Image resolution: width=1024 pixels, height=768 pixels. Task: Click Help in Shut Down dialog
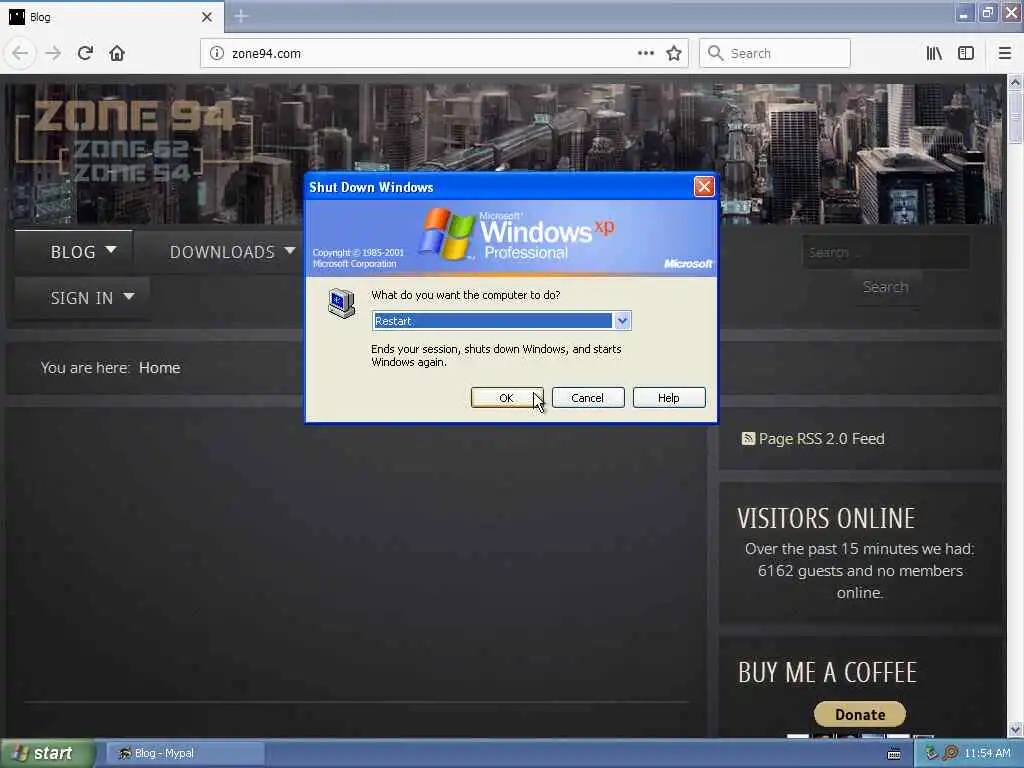[x=669, y=398]
